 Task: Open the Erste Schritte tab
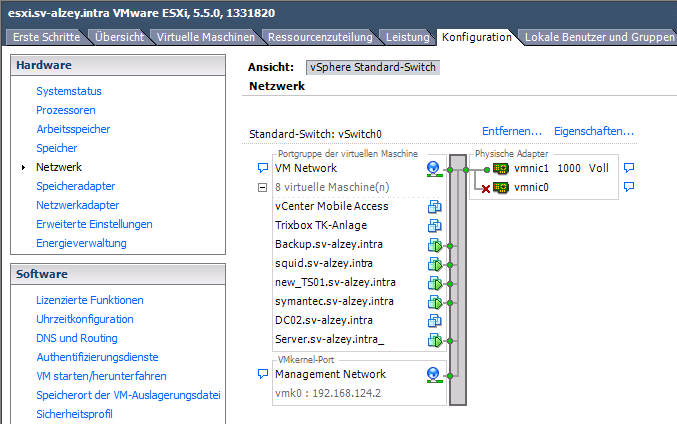click(x=47, y=37)
